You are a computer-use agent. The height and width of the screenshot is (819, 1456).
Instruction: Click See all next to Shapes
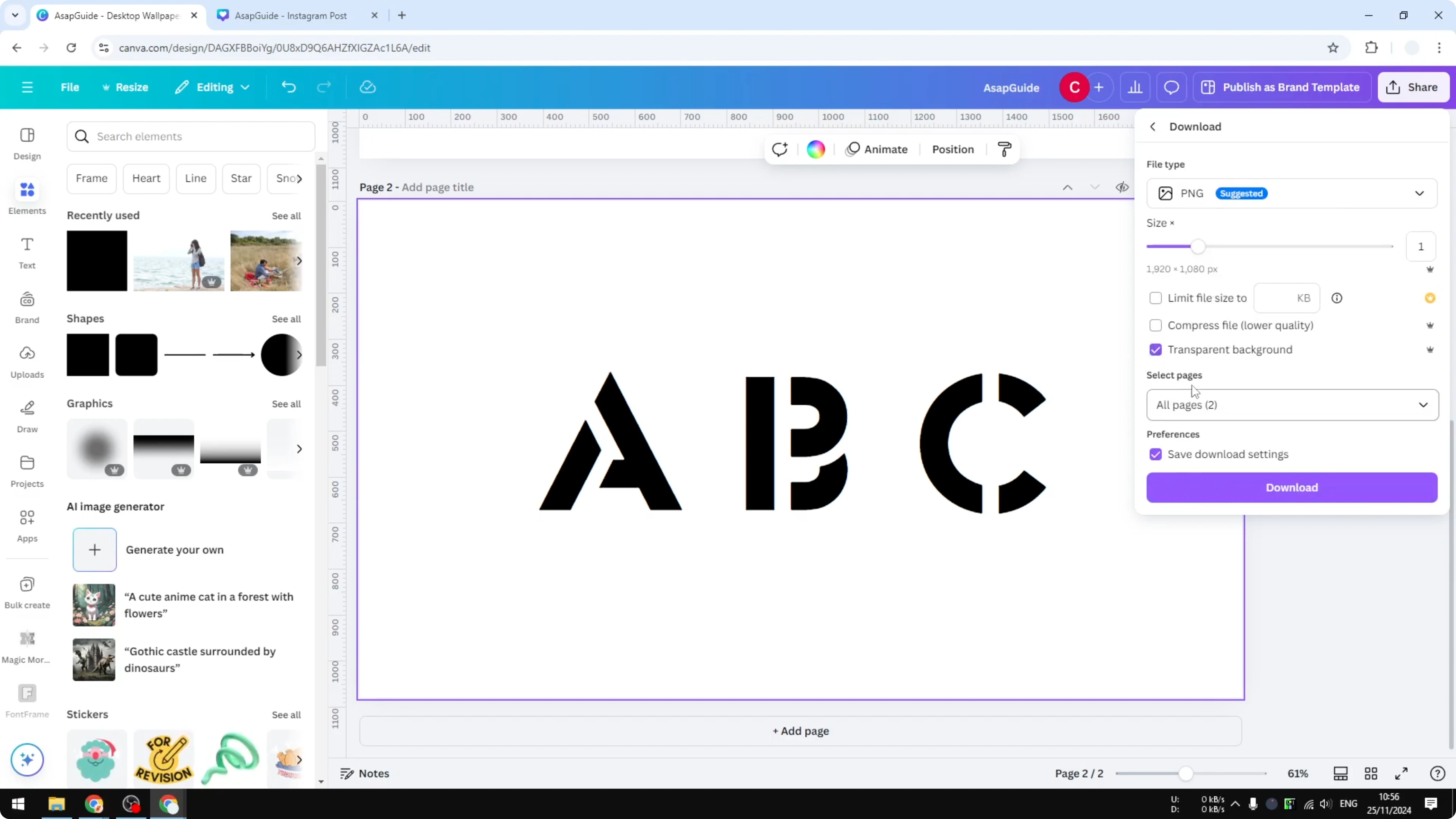coord(286,318)
